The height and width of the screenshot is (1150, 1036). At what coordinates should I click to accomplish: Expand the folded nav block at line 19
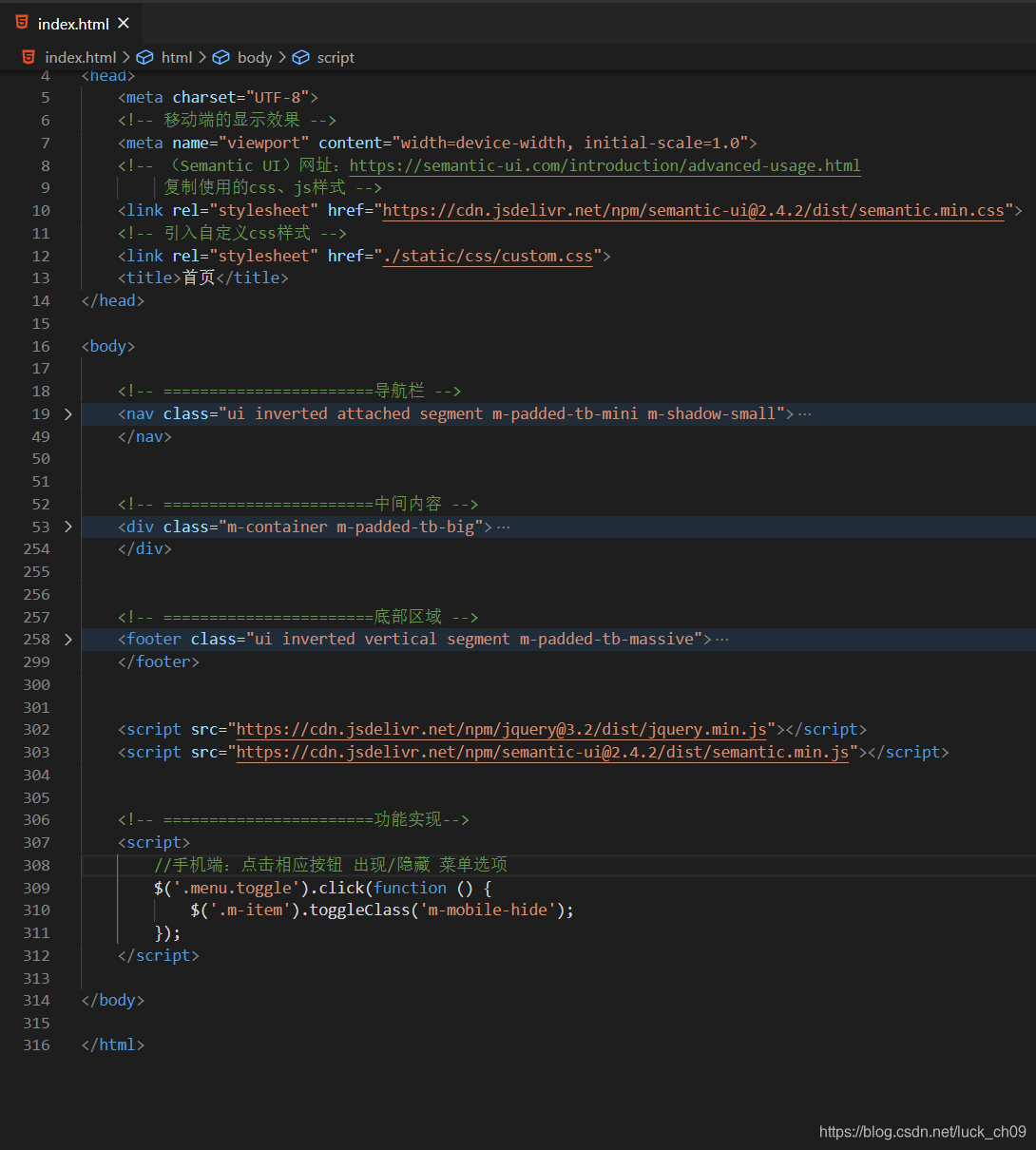67,413
